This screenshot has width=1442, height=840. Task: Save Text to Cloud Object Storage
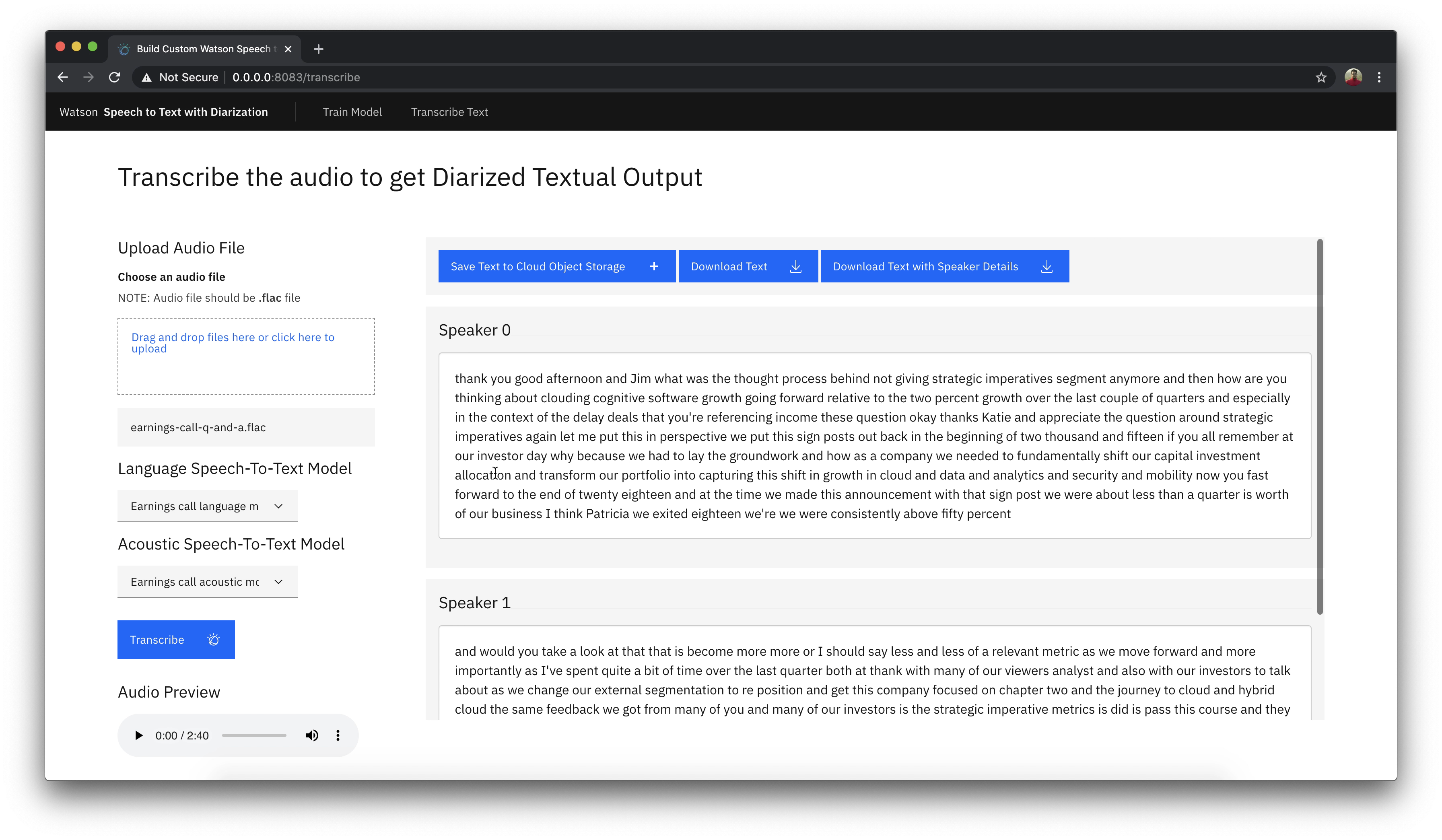(556, 267)
